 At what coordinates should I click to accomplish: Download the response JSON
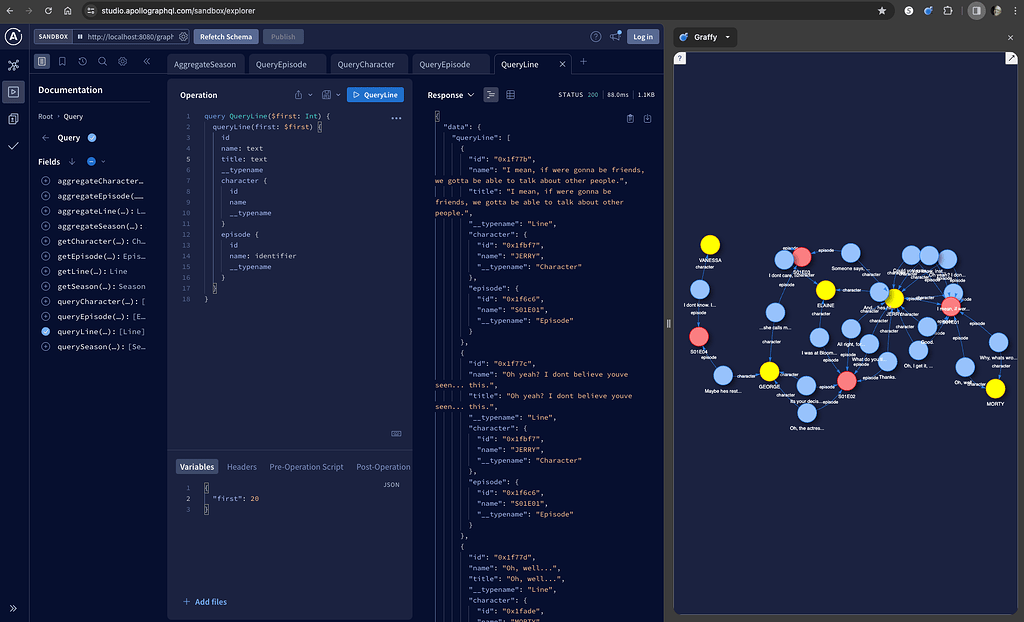click(x=647, y=119)
